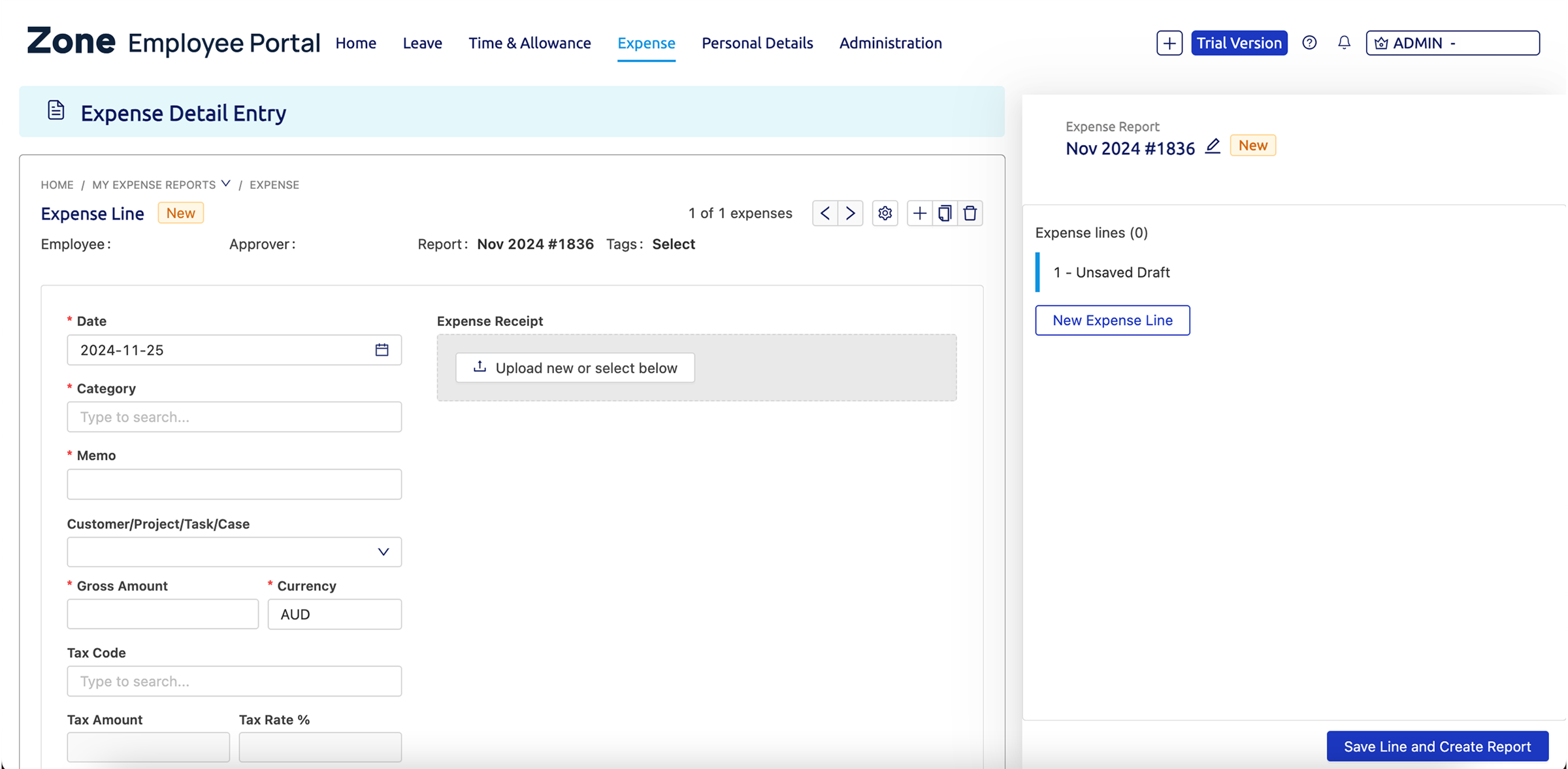Open notifications bell icon

(1344, 43)
